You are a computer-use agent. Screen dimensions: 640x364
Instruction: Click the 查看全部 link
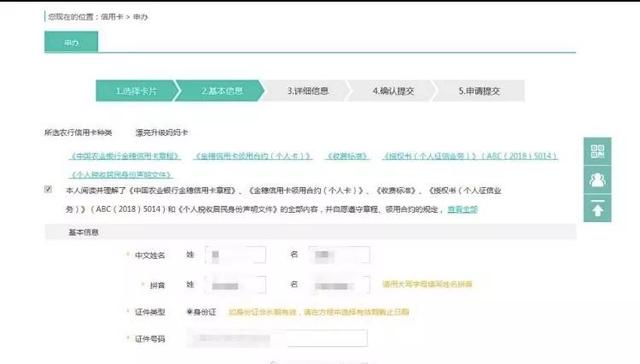pyautogui.click(x=462, y=209)
